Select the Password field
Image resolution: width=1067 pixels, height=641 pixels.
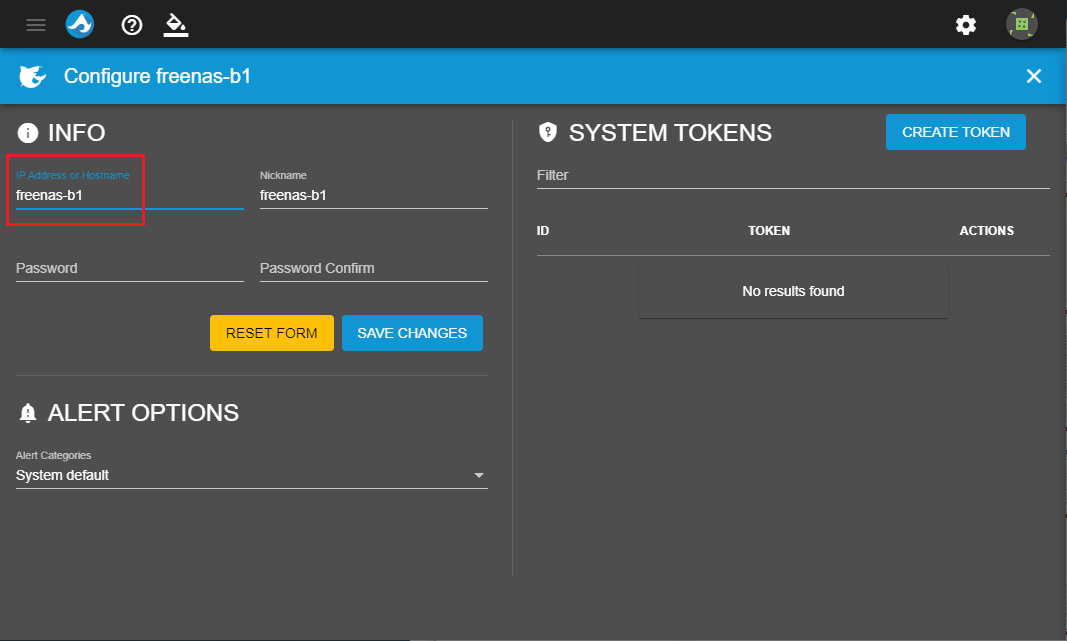pos(129,268)
